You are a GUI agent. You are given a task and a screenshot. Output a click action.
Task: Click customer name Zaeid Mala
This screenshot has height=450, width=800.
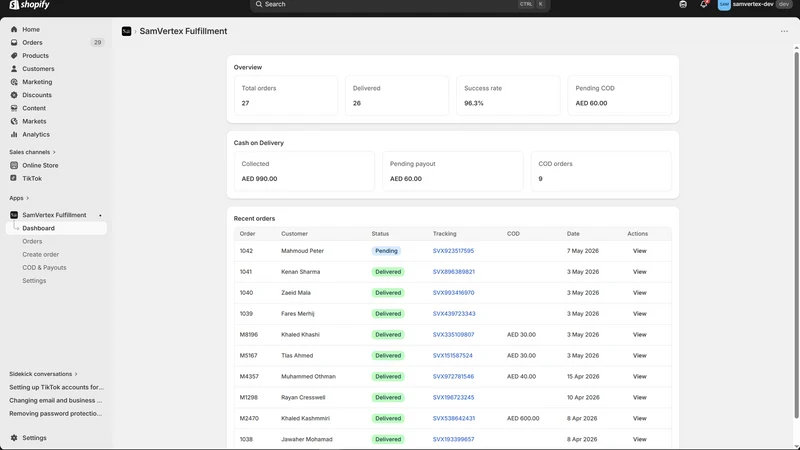tap(295, 293)
